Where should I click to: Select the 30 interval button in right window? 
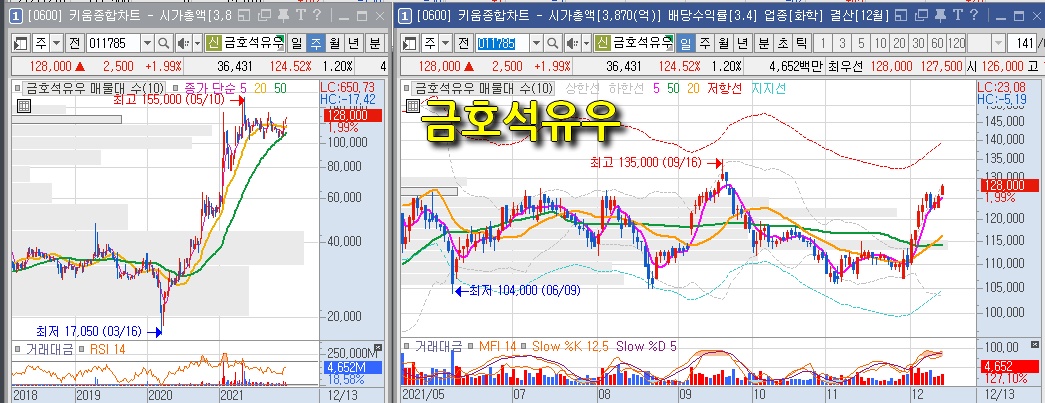click(918, 44)
